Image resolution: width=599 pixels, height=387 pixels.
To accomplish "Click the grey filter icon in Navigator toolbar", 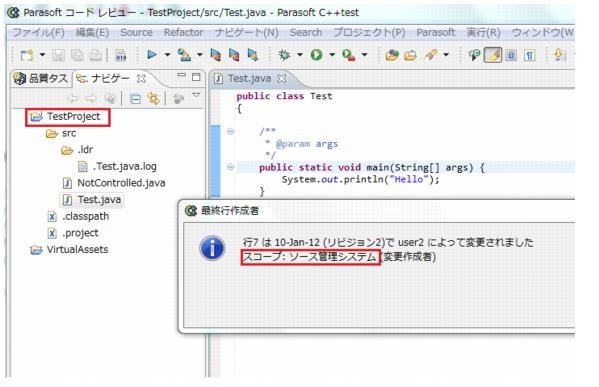I will [x=178, y=99].
